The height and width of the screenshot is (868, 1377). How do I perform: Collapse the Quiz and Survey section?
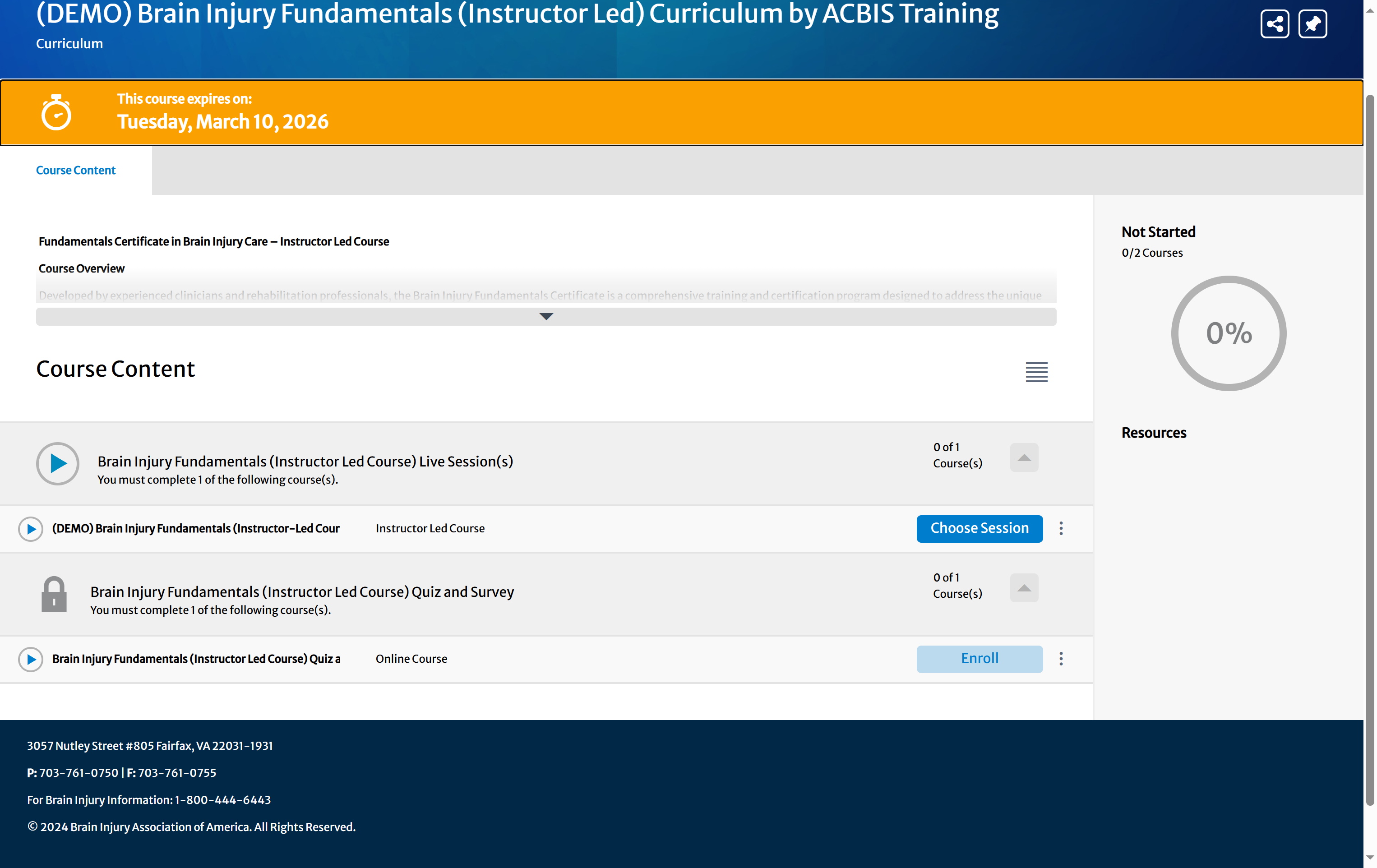[1024, 588]
